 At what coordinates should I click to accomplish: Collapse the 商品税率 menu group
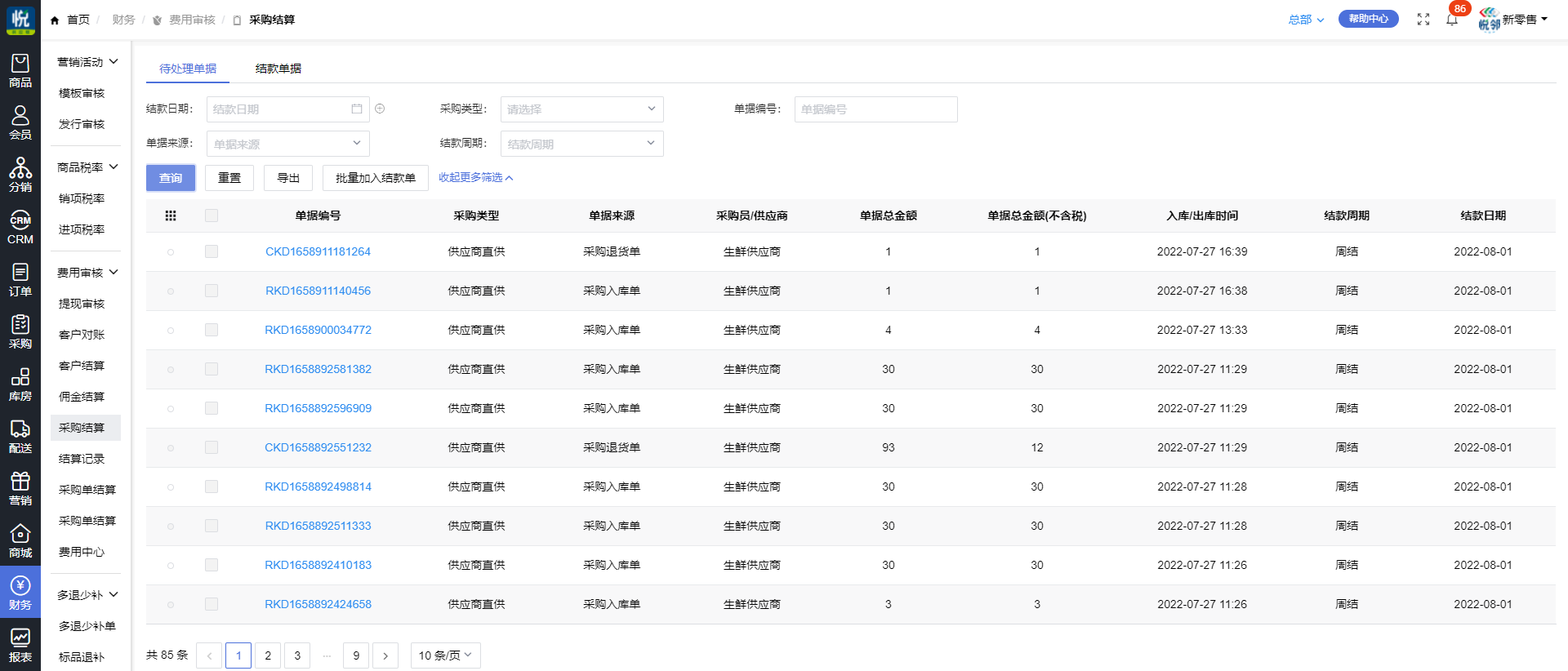coord(88,167)
